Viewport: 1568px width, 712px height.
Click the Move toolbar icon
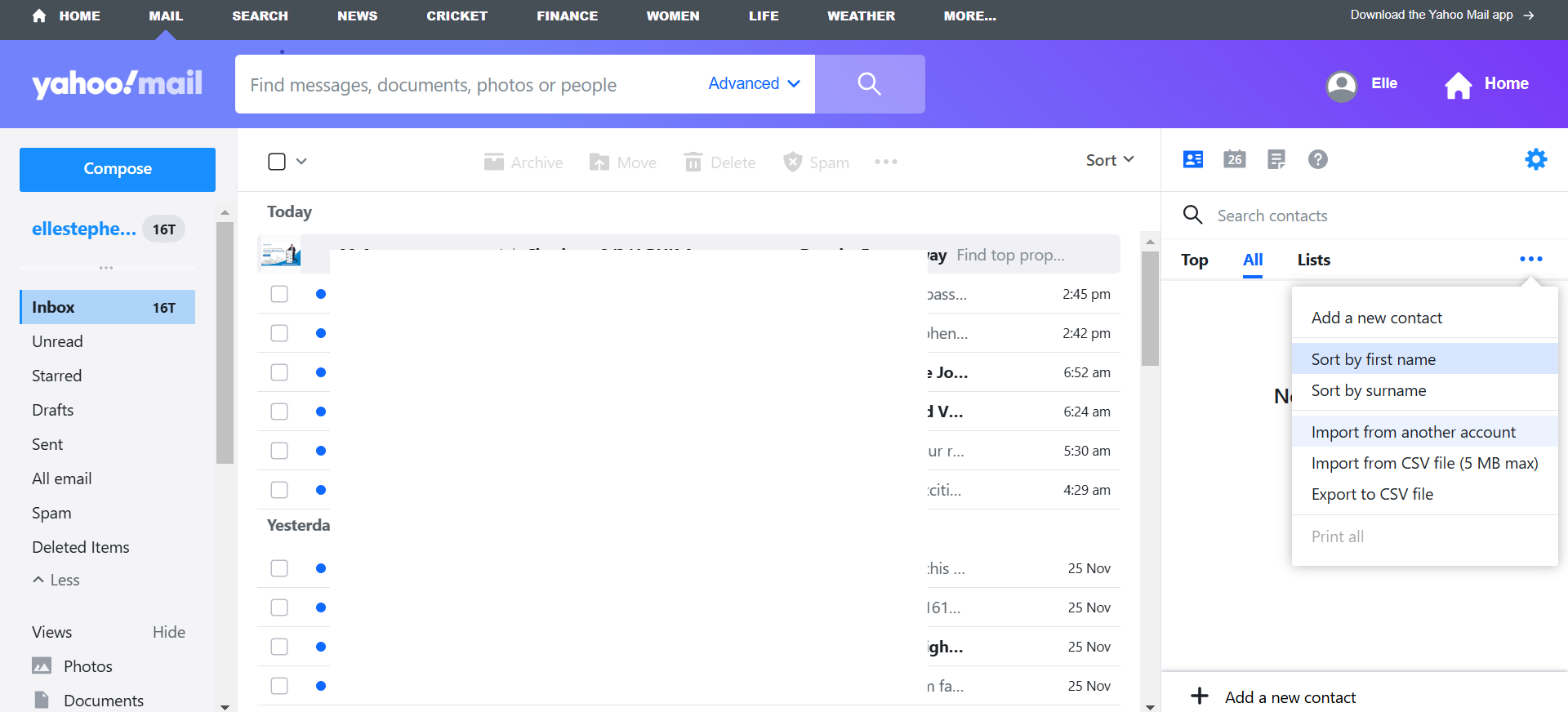pos(599,162)
